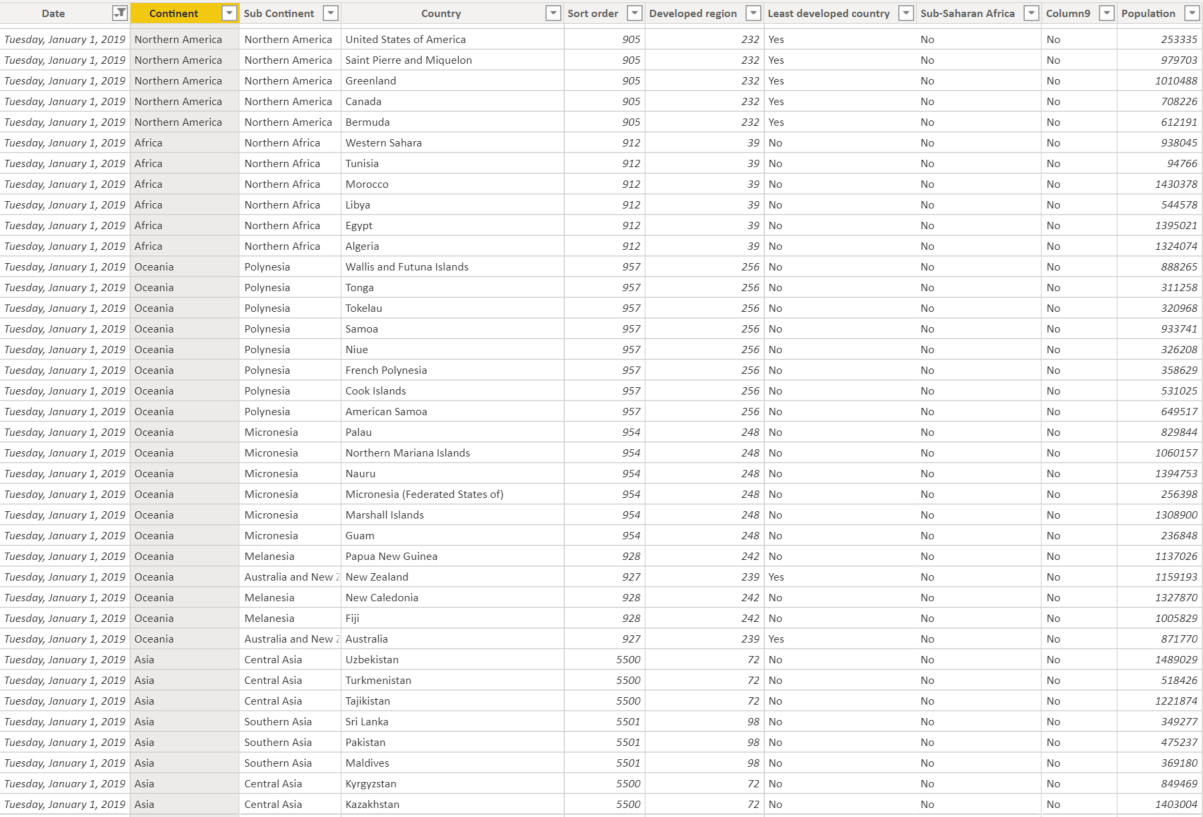Click population value 253335
This screenshot has width=1203, height=817.
(1159, 39)
